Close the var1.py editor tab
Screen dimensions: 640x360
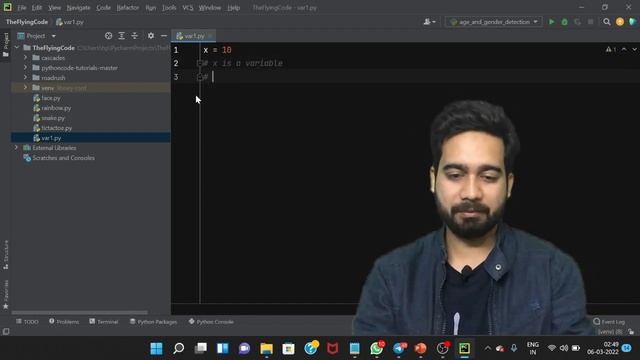[210, 36]
